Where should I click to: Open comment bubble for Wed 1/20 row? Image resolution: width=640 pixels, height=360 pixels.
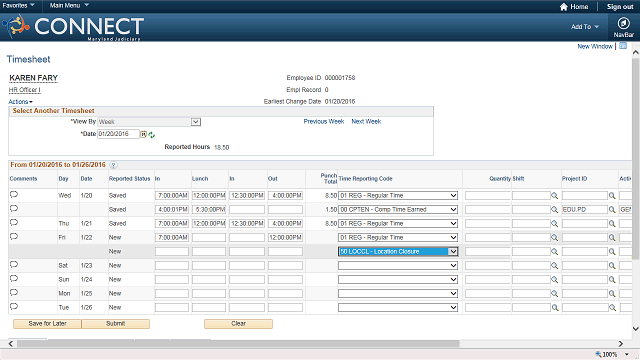tap(14, 195)
